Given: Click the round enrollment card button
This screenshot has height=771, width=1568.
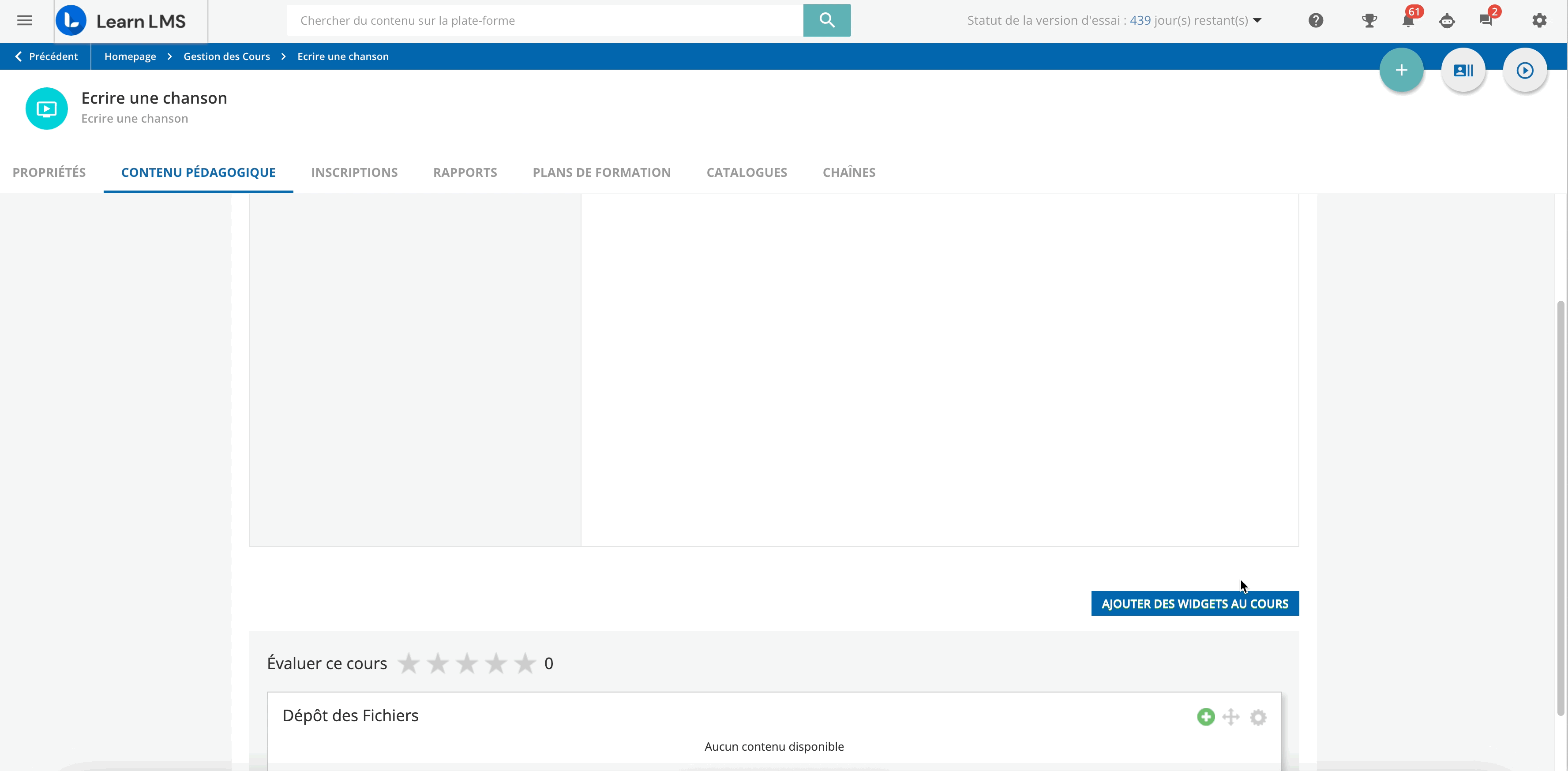Looking at the screenshot, I should tap(1463, 70).
